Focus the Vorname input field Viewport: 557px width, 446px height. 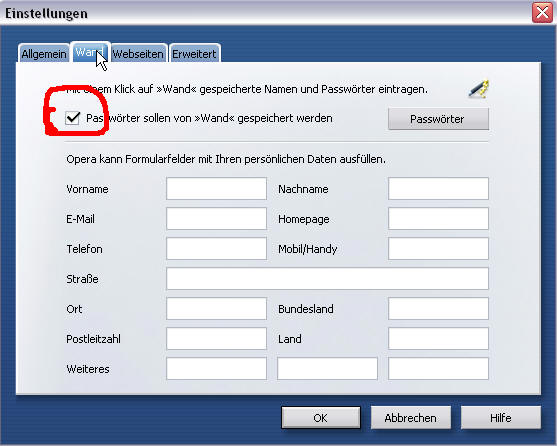coord(216,189)
